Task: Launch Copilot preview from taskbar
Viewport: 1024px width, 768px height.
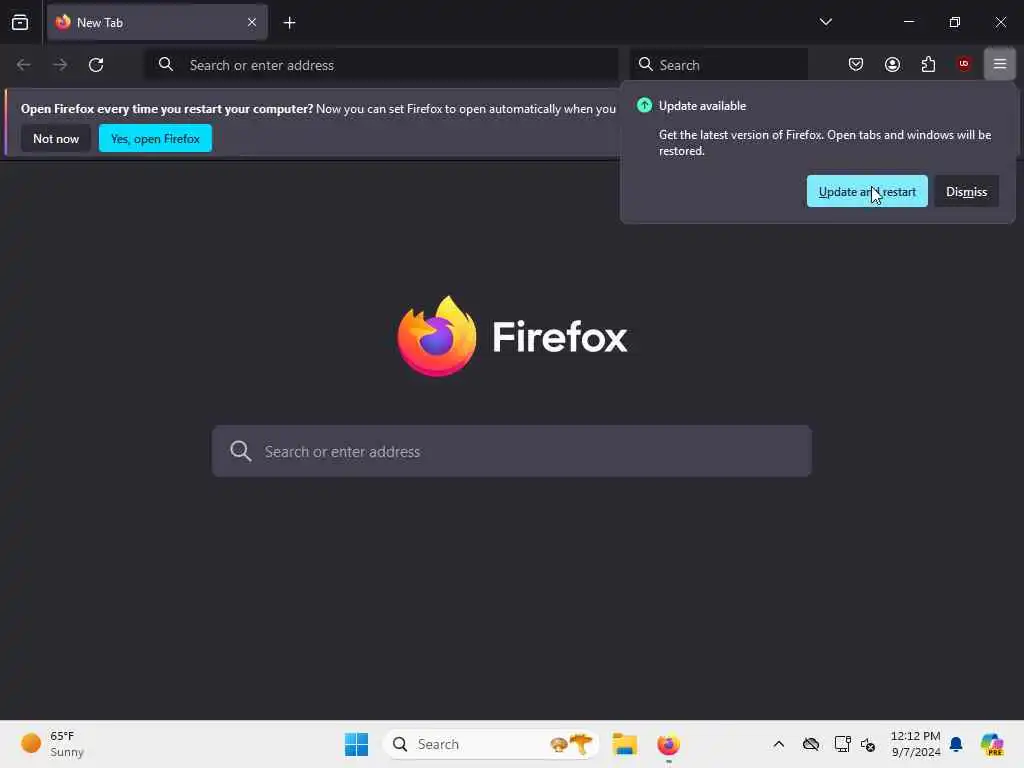Action: tap(992, 744)
